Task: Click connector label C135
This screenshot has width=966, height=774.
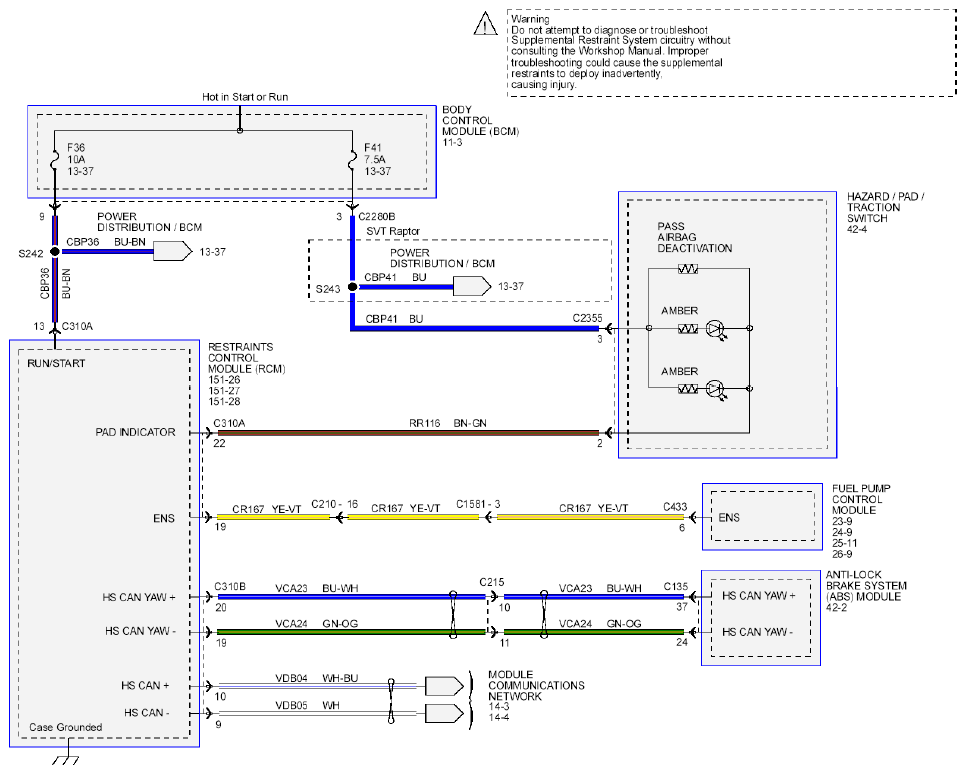Action: click(676, 586)
